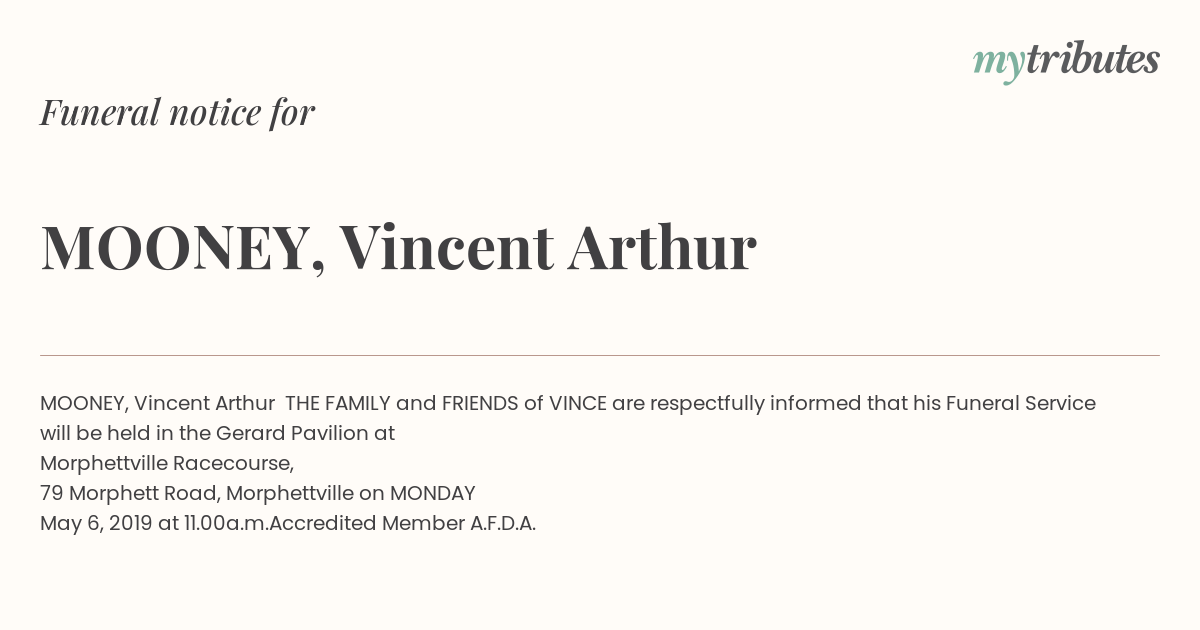Click the date "May 6, 2019"
The height and width of the screenshot is (630, 1200).
pyautogui.click(x=96, y=524)
